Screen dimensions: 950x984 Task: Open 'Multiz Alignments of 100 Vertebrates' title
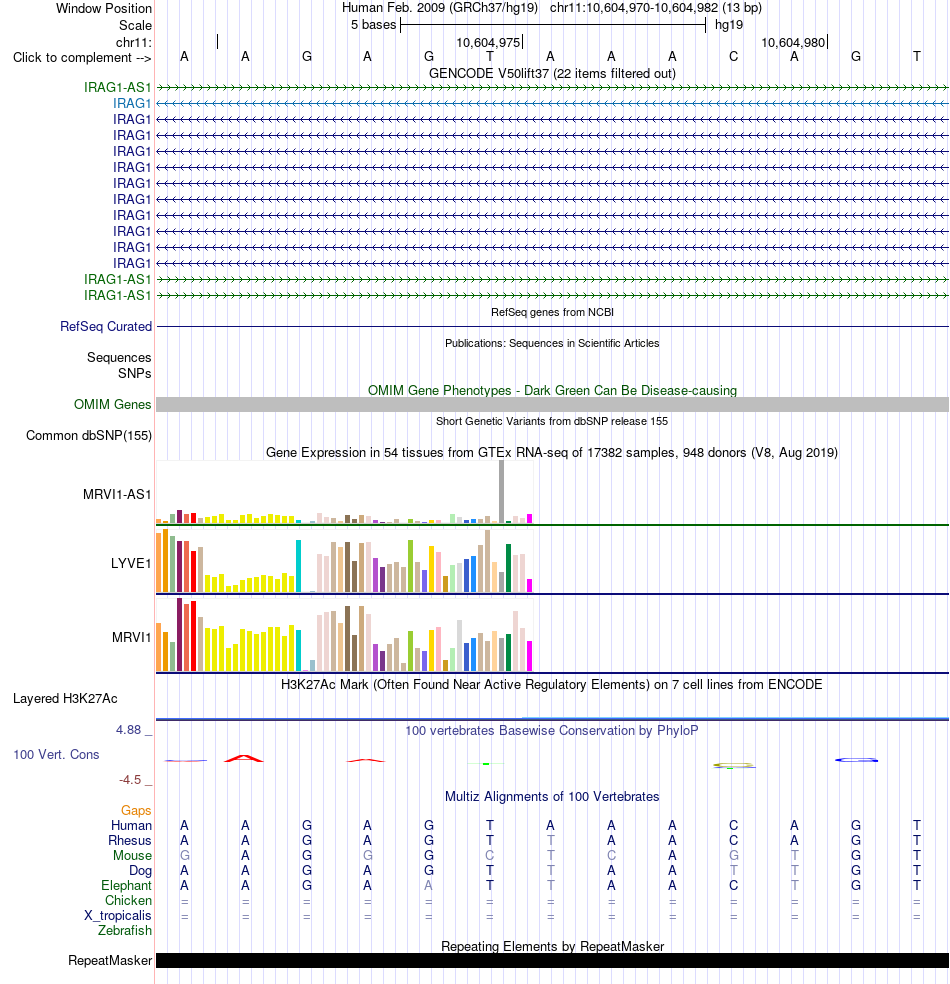(x=552, y=796)
